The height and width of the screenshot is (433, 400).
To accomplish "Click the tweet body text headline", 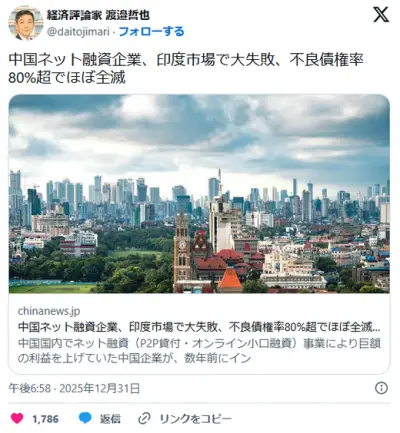I will 186,68.
